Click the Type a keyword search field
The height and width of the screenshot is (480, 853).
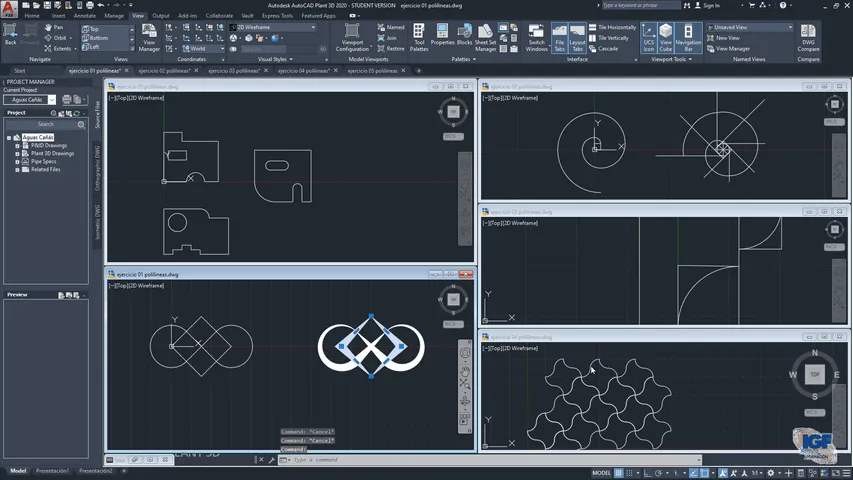[641, 5]
